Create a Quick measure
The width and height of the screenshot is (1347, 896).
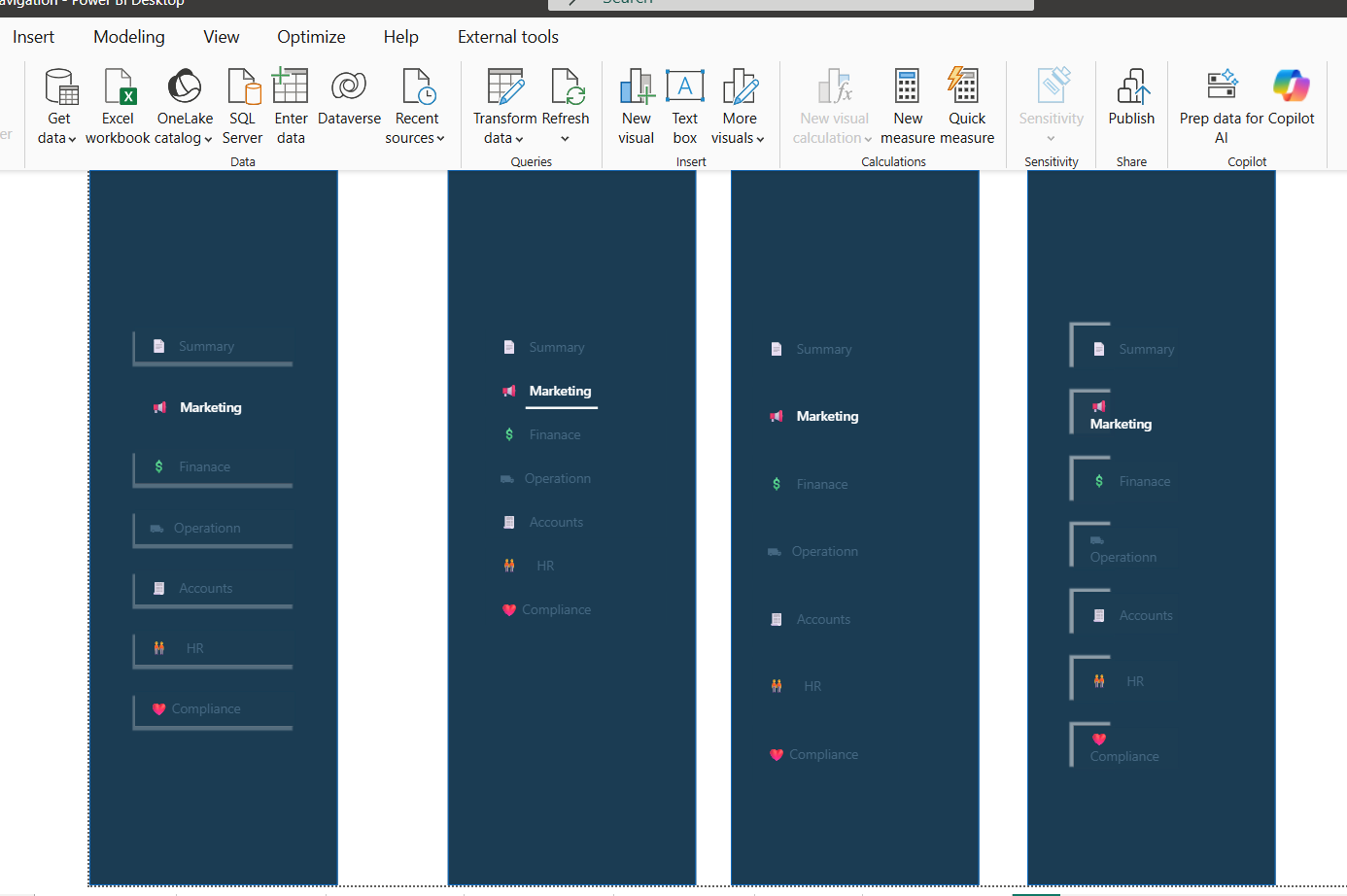pos(966,86)
